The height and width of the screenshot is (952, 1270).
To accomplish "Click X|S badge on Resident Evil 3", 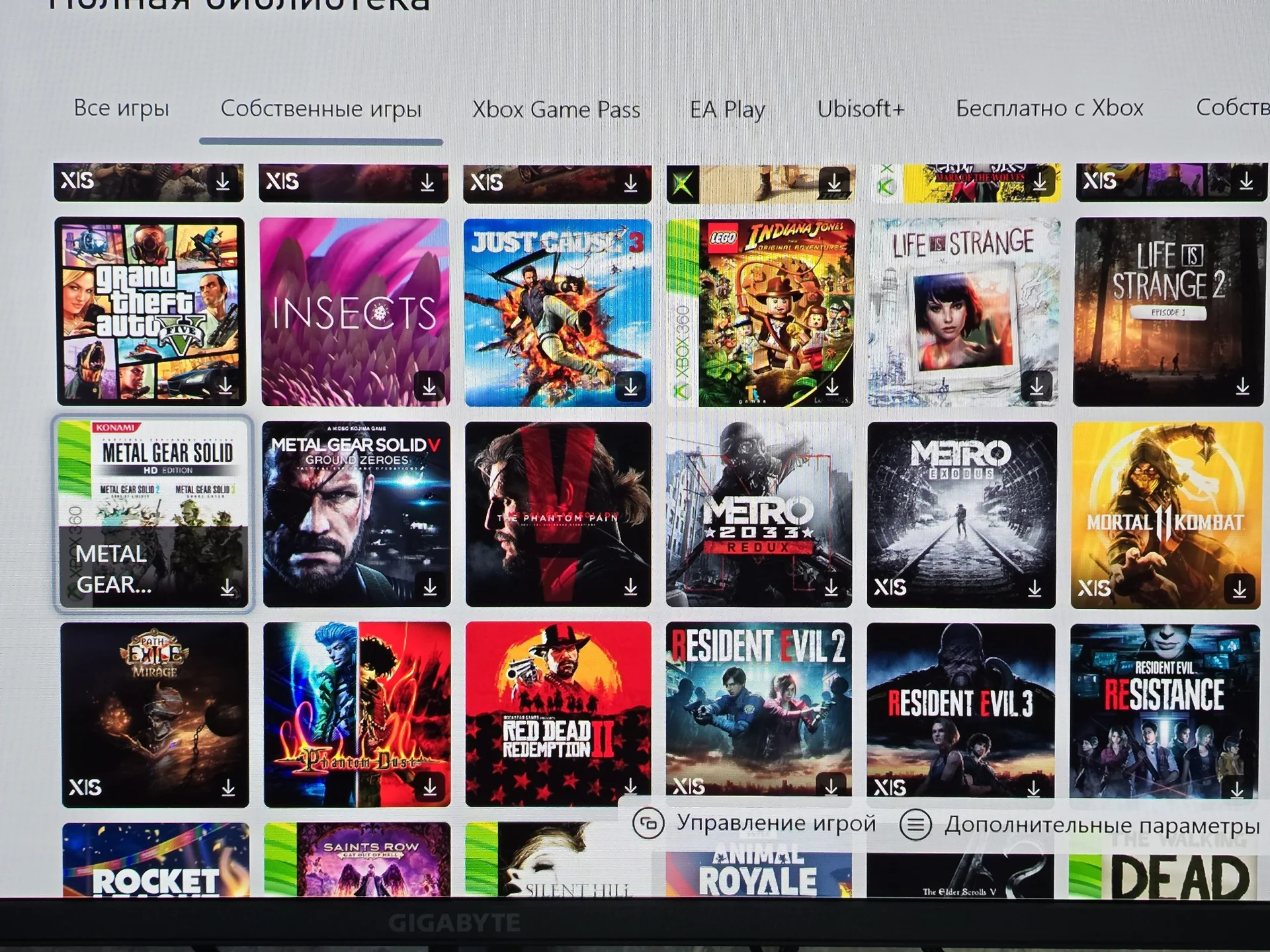I will (x=890, y=787).
